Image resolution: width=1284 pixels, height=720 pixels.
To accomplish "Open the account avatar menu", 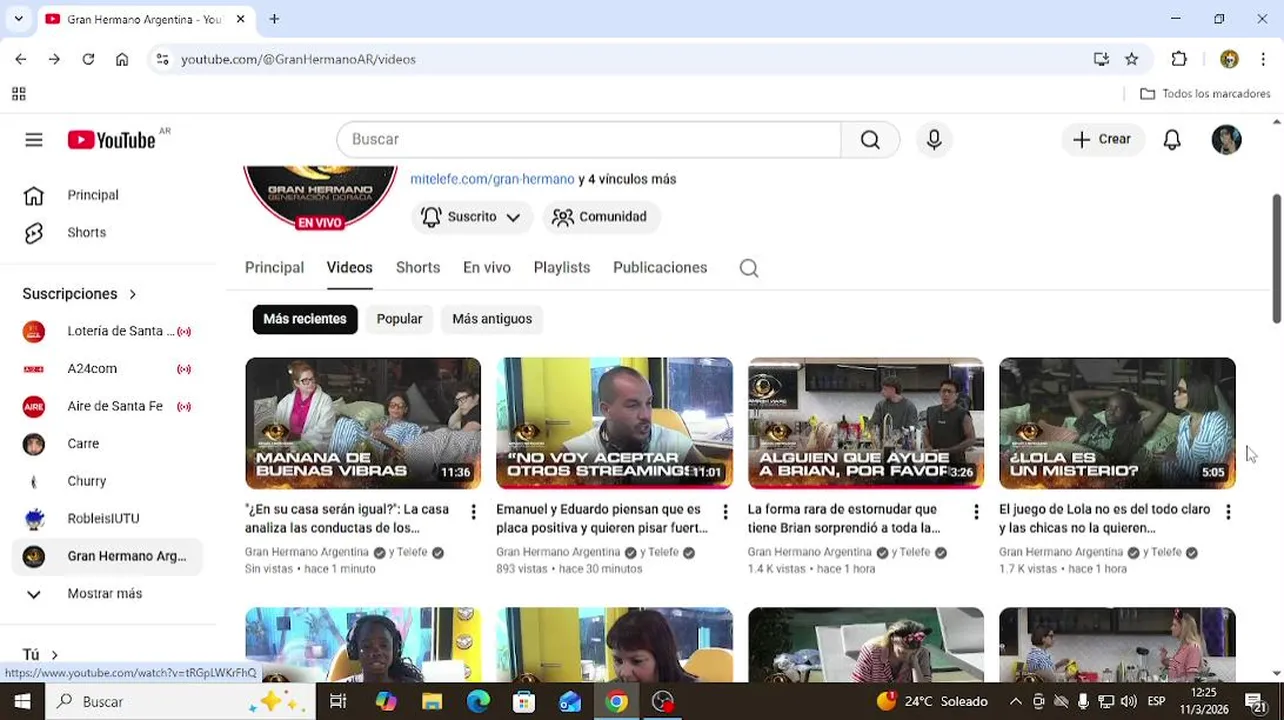I will click(1226, 140).
